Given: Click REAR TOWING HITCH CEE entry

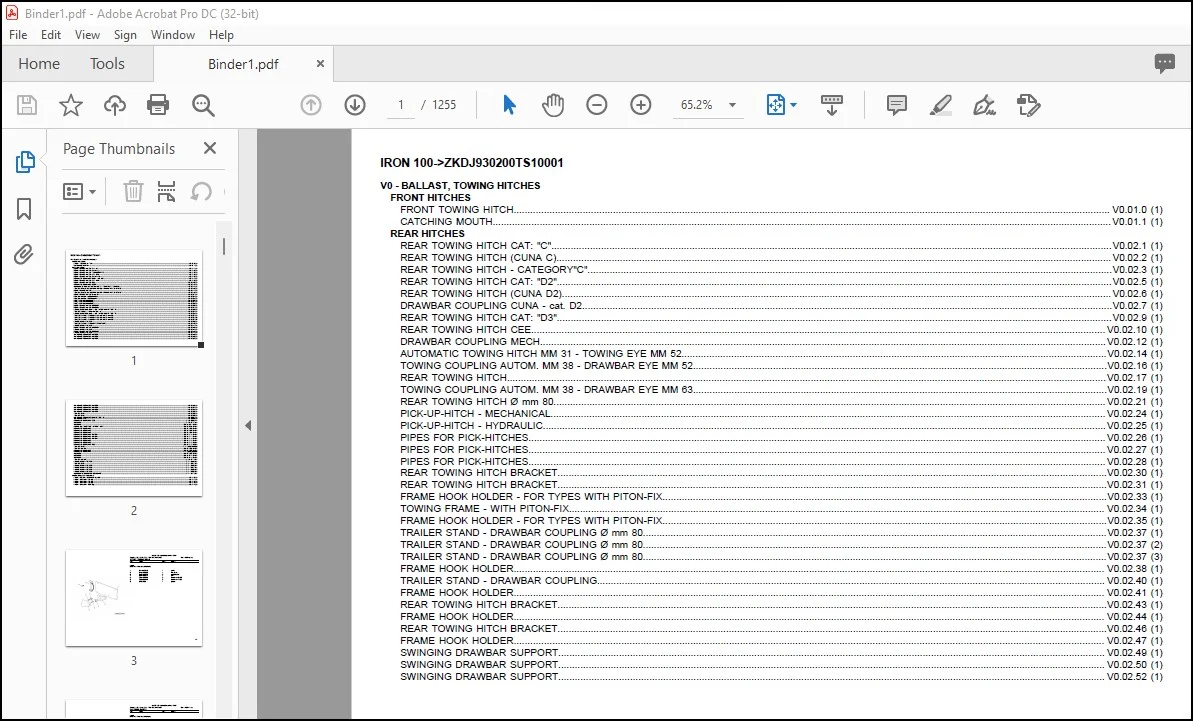Looking at the screenshot, I should click(x=781, y=329).
